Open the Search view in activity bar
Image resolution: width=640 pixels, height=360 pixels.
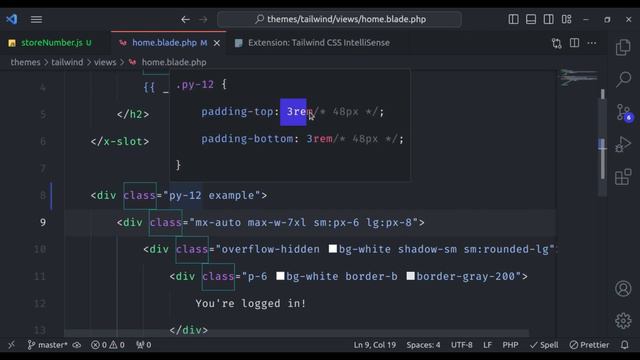pos(623,79)
